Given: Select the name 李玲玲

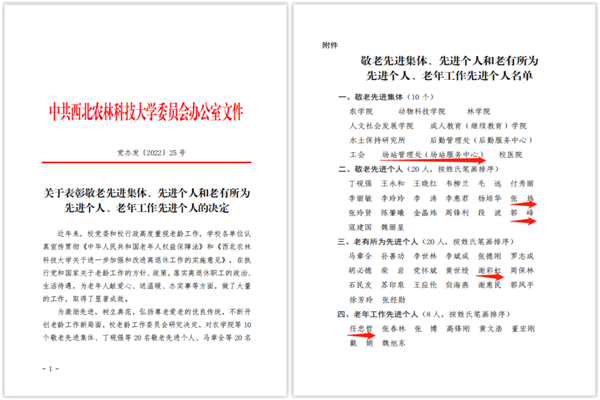Looking at the screenshot, I should pos(393,198).
